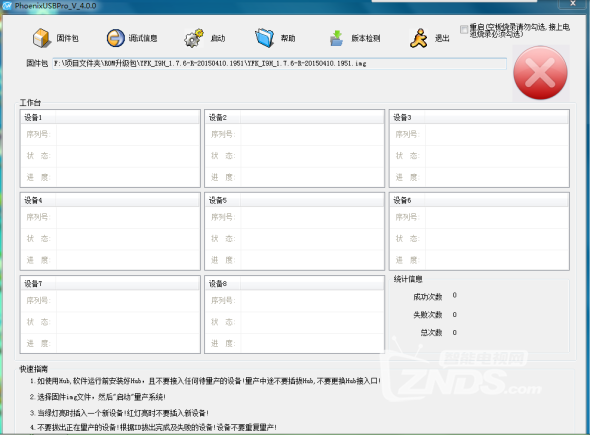590x435 pixels.
Task: Click the PhoenixUSBPro title bar app icon
Action: point(7,6)
